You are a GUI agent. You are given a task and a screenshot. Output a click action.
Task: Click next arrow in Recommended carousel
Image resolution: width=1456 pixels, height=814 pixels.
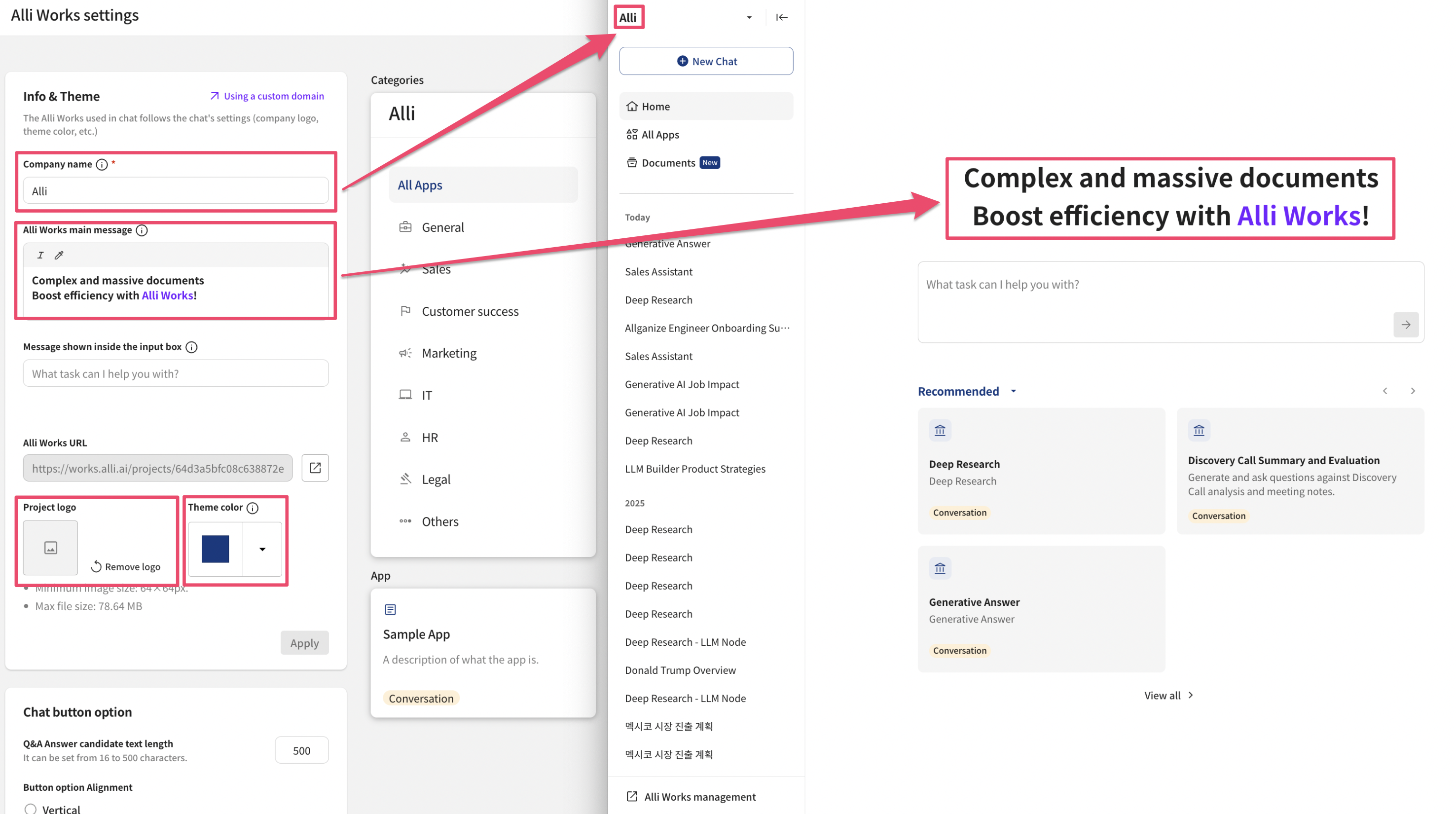pyautogui.click(x=1413, y=391)
